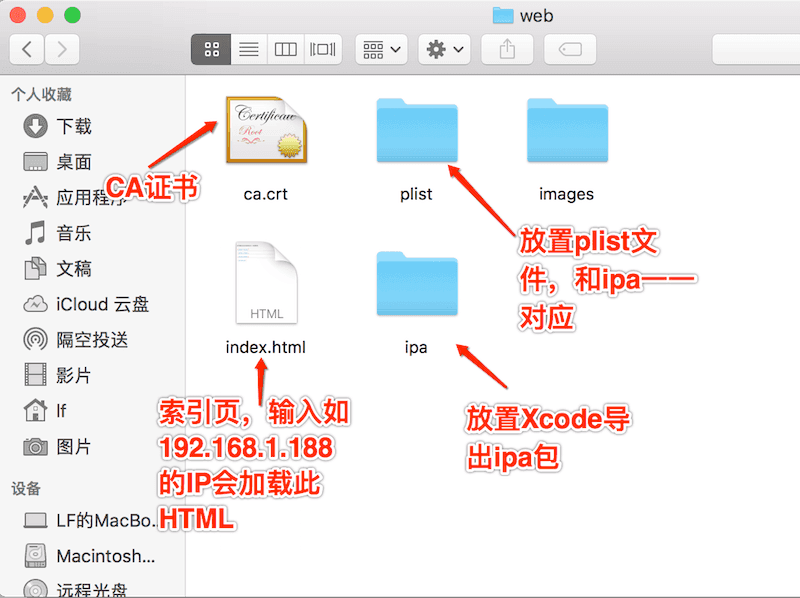Click the Macintosh hard disk icon

coord(35,556)
